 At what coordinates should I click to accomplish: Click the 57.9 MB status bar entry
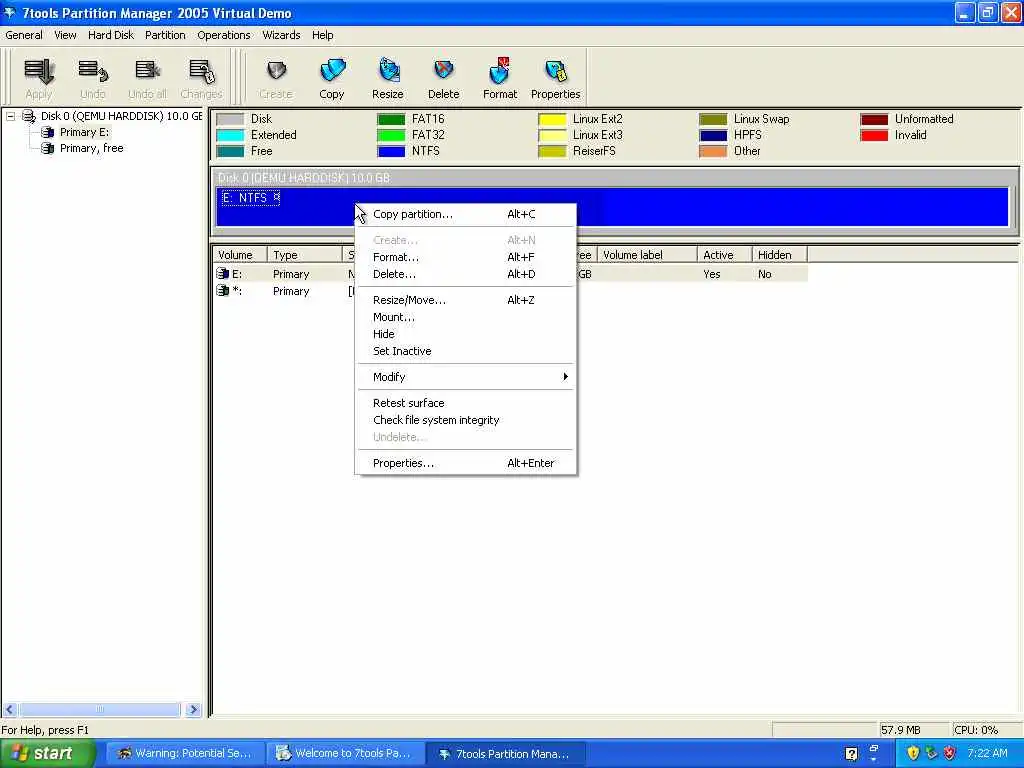pos(914,729)
